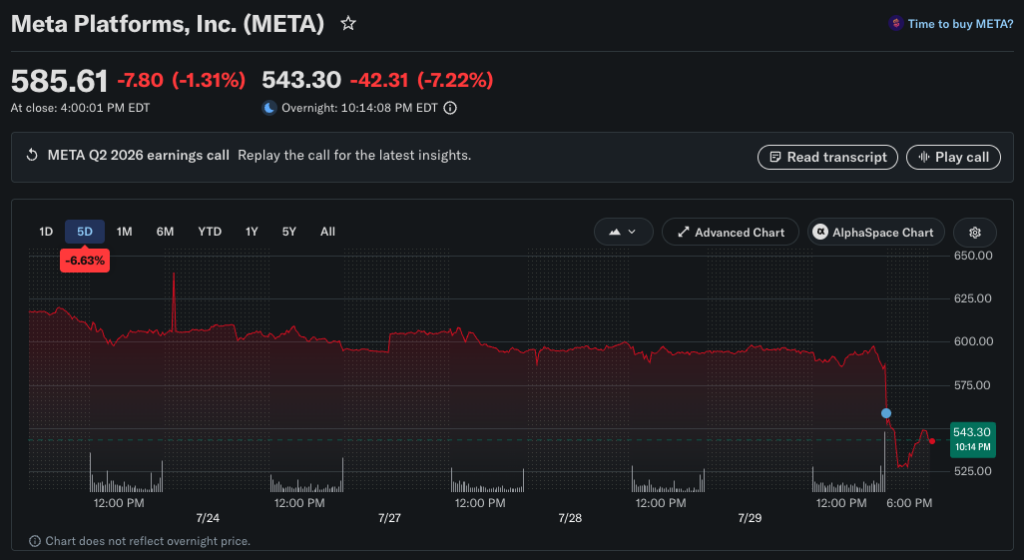Image resolution: width=1024 pixels, height=560 pixels.
Task: Click the blue marker on price line
Action: (886, 413)
